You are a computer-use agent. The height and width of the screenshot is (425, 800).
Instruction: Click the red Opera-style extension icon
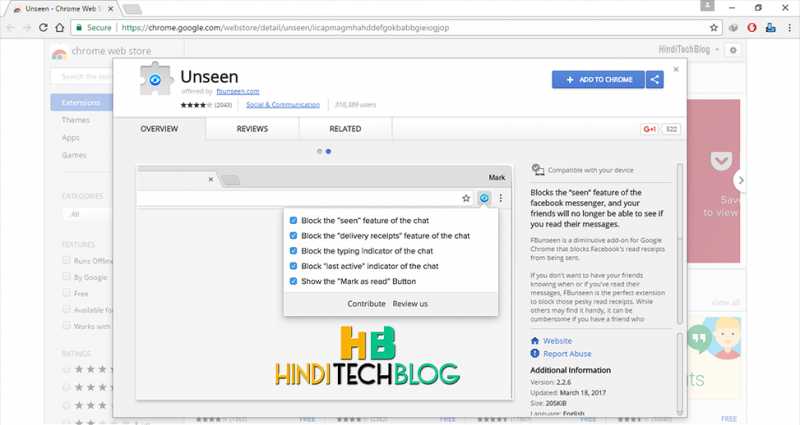tap(752, 28)
